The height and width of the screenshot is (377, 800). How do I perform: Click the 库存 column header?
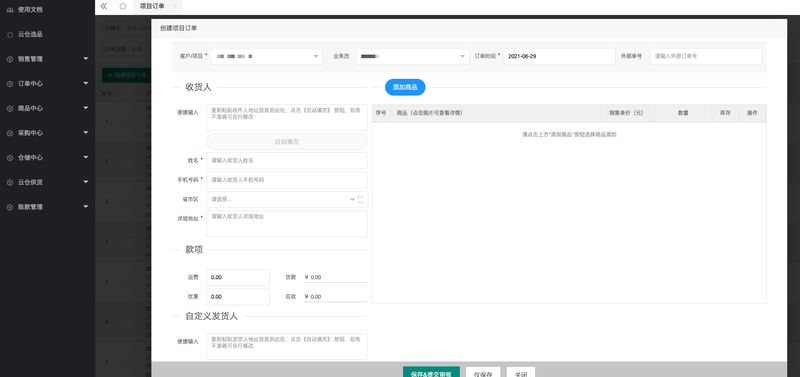[x=726, y=113]
